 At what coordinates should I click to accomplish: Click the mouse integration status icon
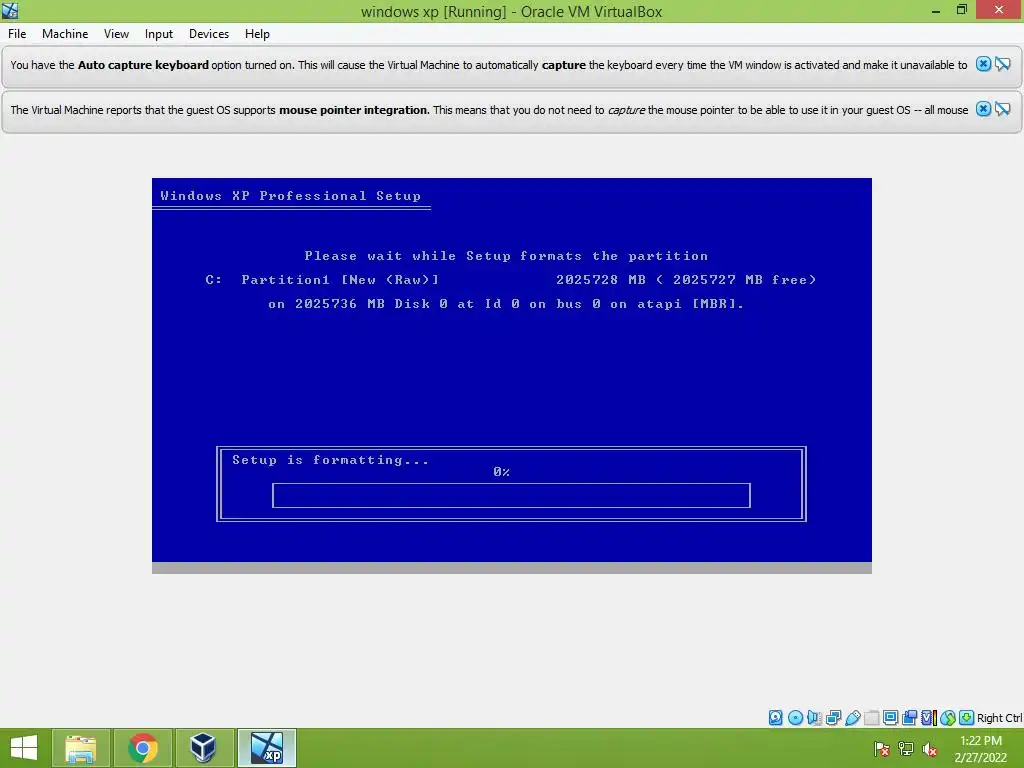tap(948, 718)
